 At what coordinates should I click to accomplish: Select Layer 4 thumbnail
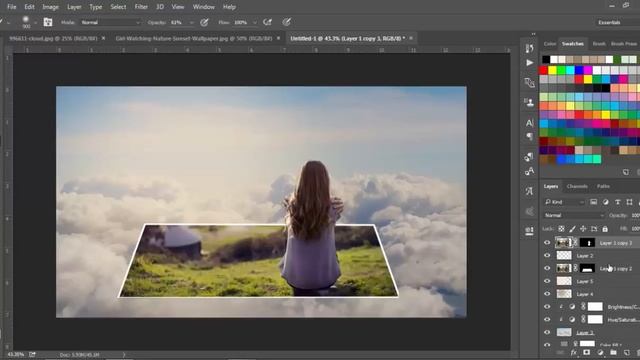(x=564, y=294)
